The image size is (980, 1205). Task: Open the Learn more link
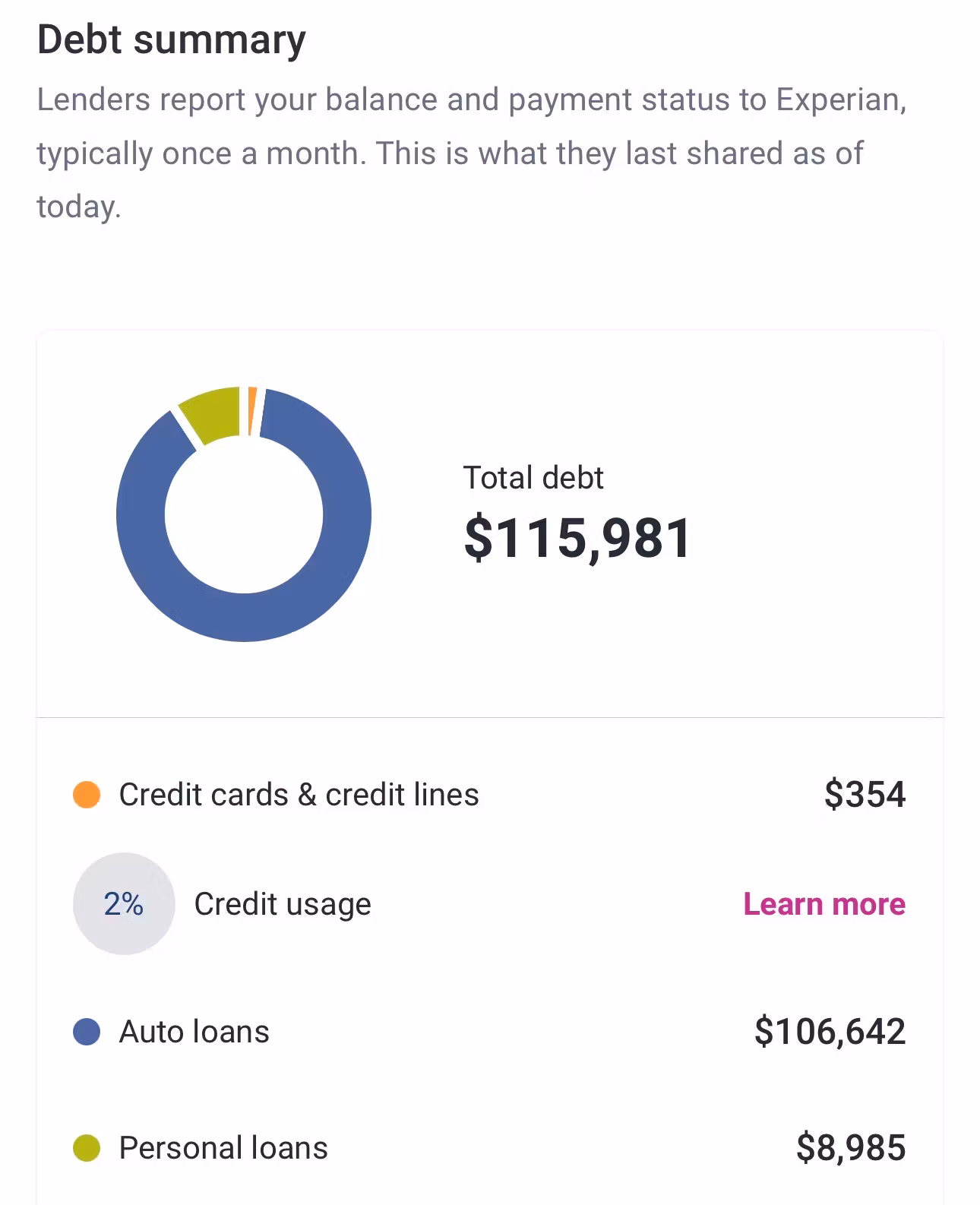[x=824, y=904]
